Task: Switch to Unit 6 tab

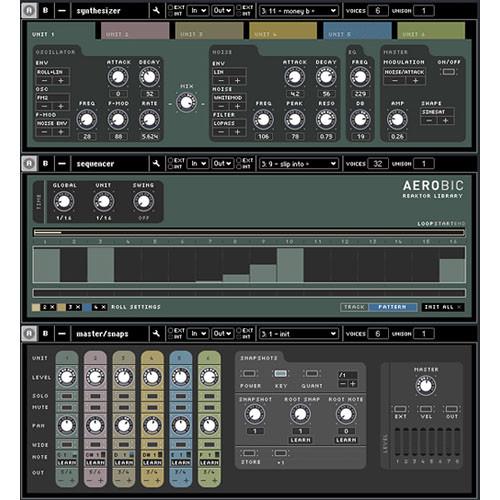Action: tap(431, 31)
